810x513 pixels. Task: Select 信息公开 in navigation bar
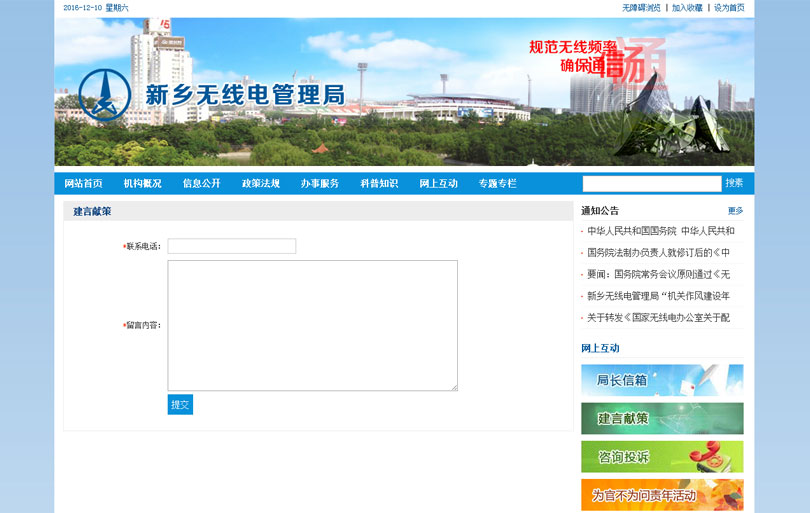coord(201,184)
